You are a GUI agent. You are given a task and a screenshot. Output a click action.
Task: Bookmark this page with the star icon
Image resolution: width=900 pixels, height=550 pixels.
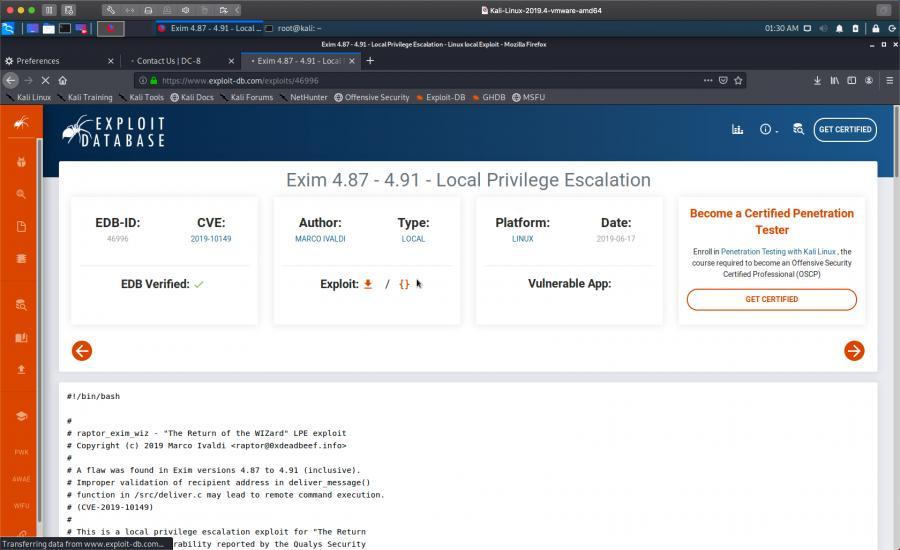(x=738, y=80)
